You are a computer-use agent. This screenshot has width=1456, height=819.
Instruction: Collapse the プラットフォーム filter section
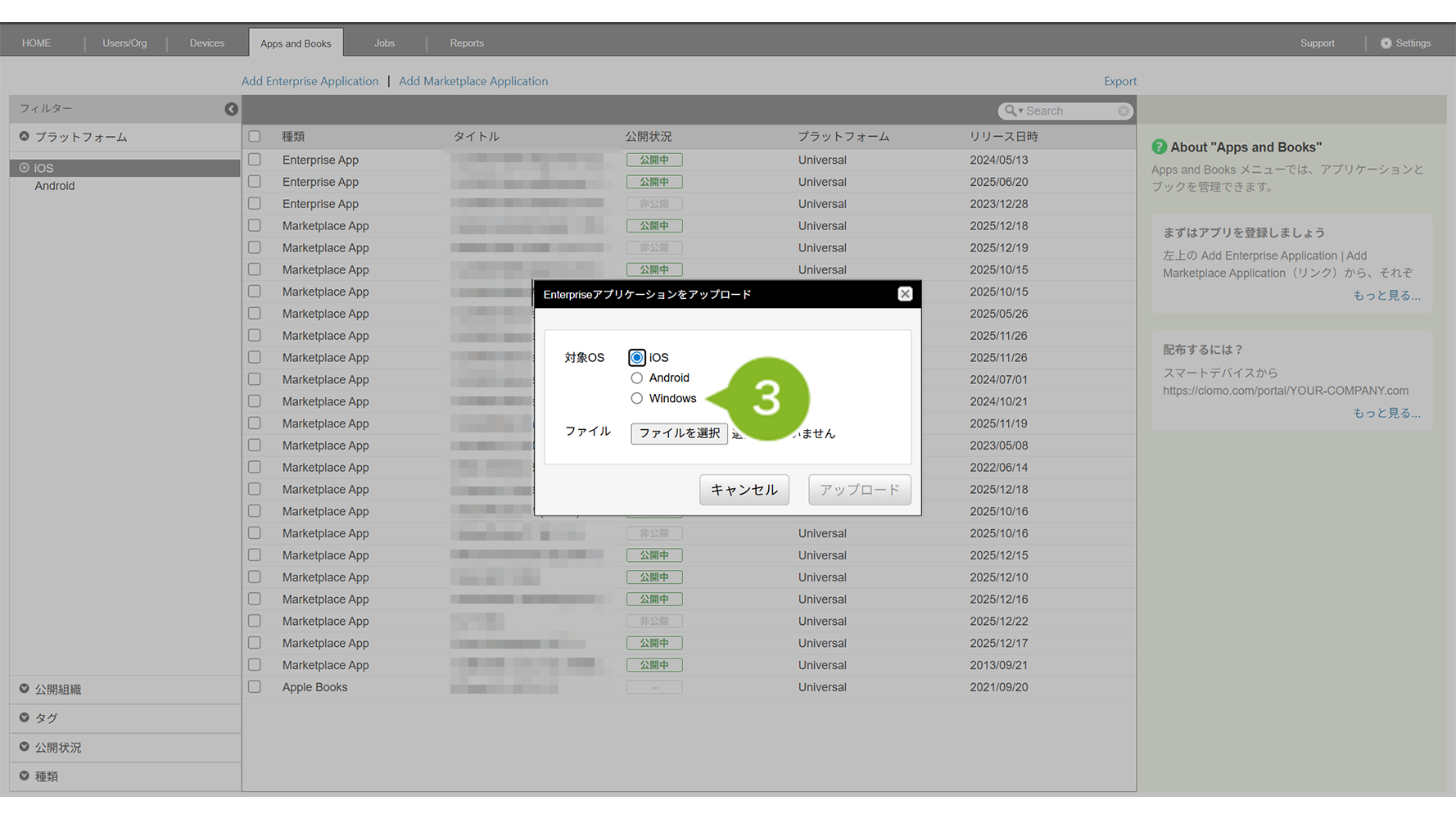pyautogui.click(x=25, y=137)
